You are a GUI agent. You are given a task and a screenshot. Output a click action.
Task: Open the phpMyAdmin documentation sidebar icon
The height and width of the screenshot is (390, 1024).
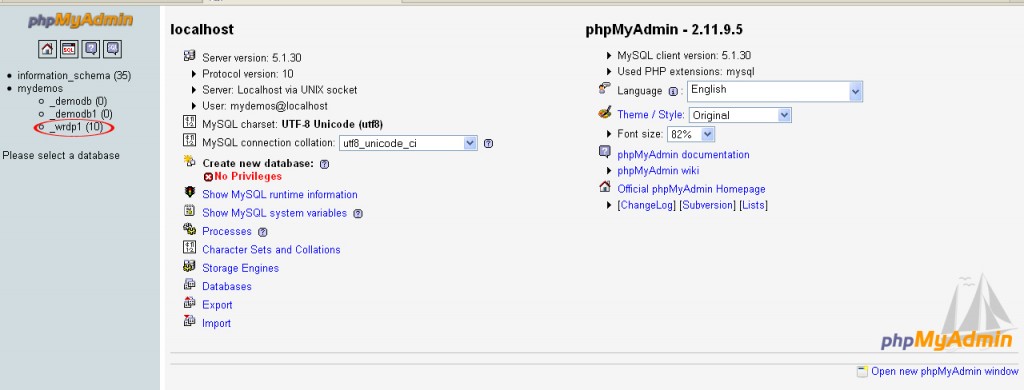coord(91,49)
